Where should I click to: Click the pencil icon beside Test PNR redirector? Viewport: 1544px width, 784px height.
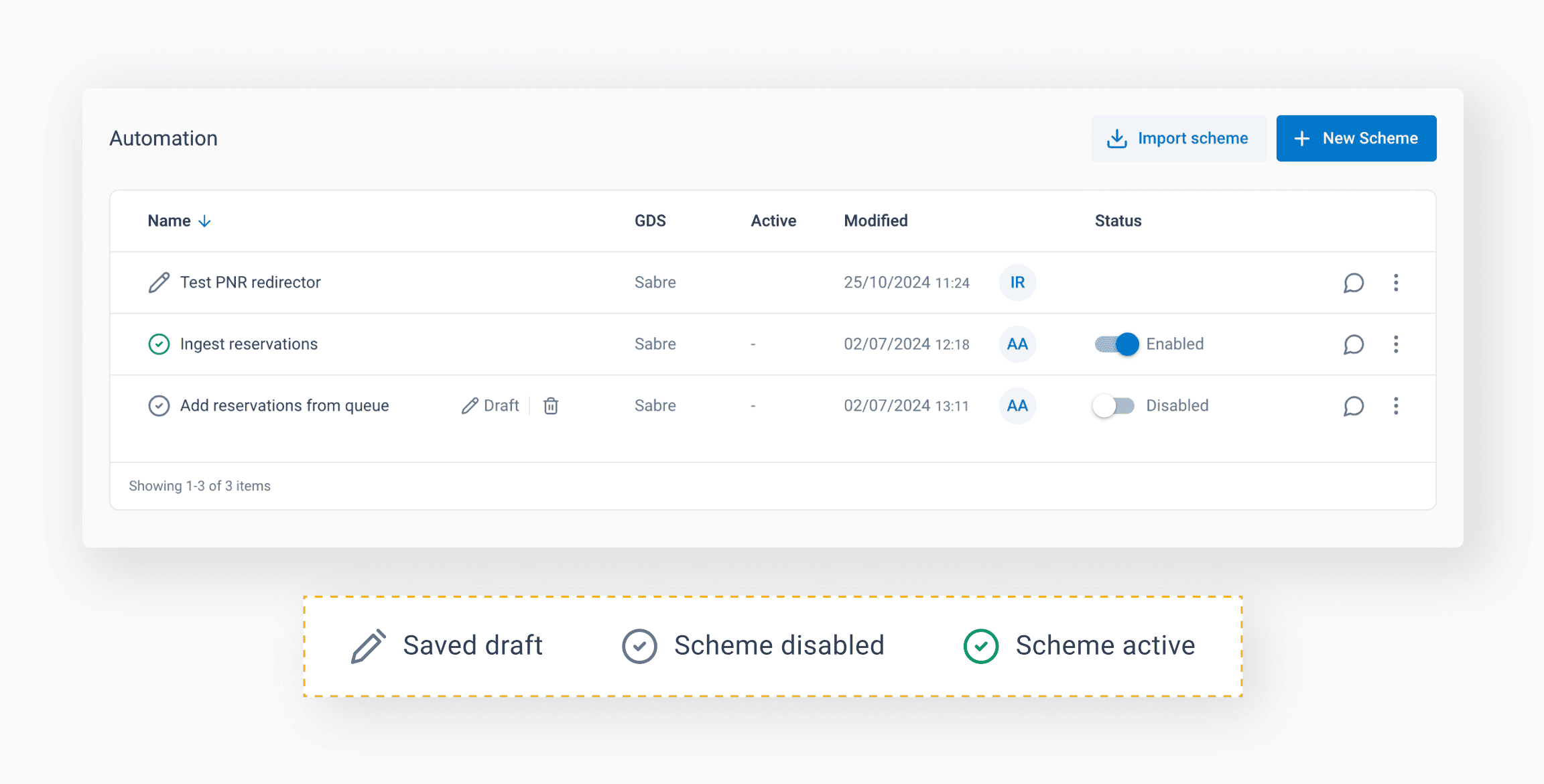pos(159,283)
